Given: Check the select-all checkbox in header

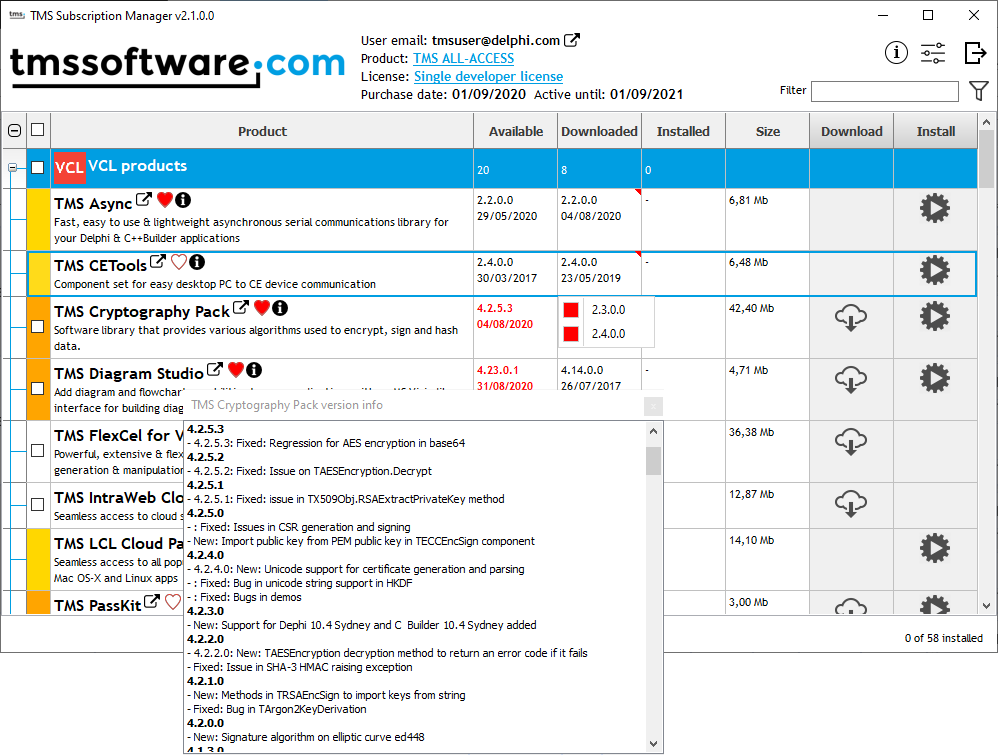Looking at the screenshot, I should click(38, 130).
